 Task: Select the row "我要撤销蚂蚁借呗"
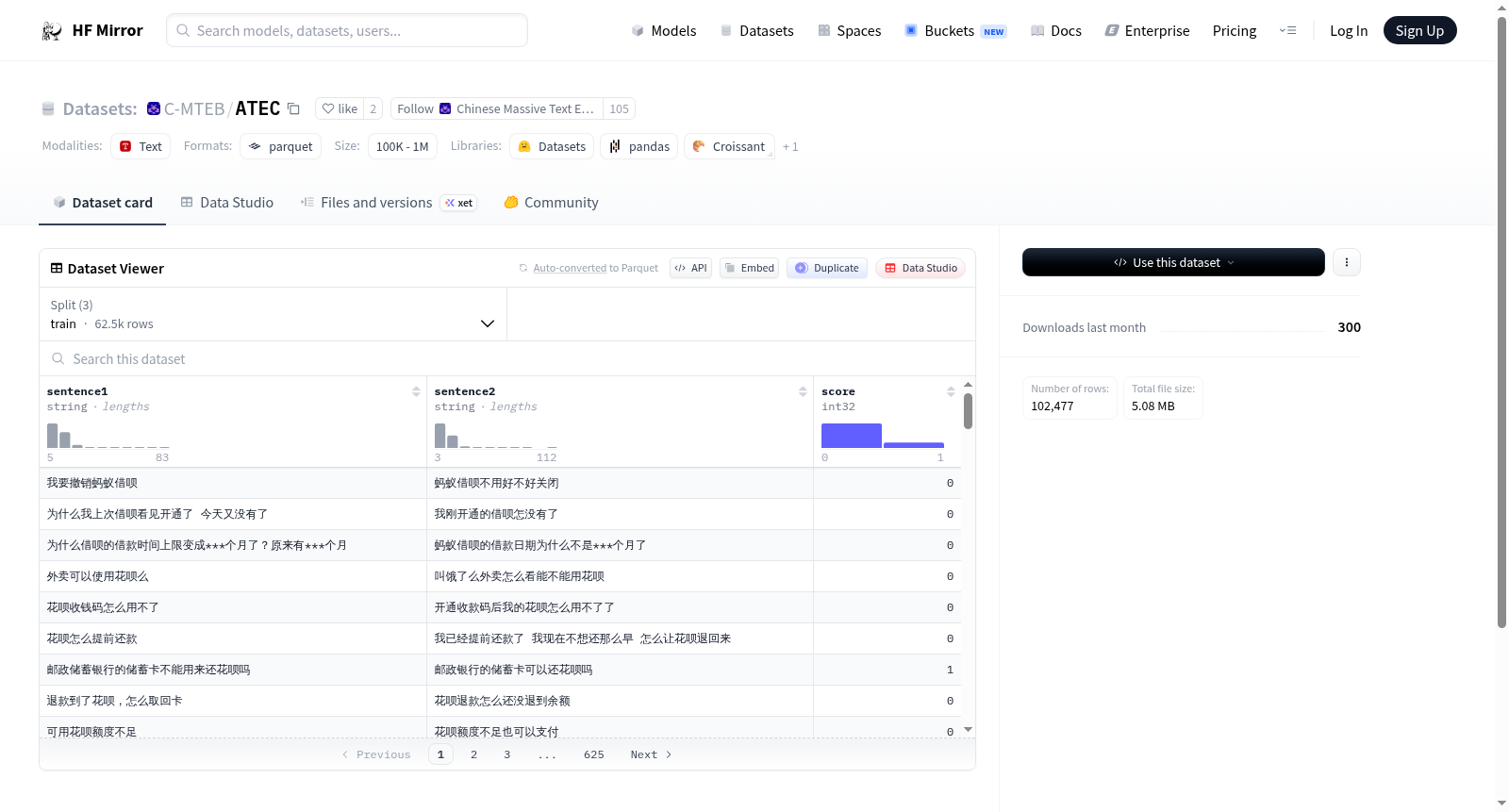(x=500, y=483)
